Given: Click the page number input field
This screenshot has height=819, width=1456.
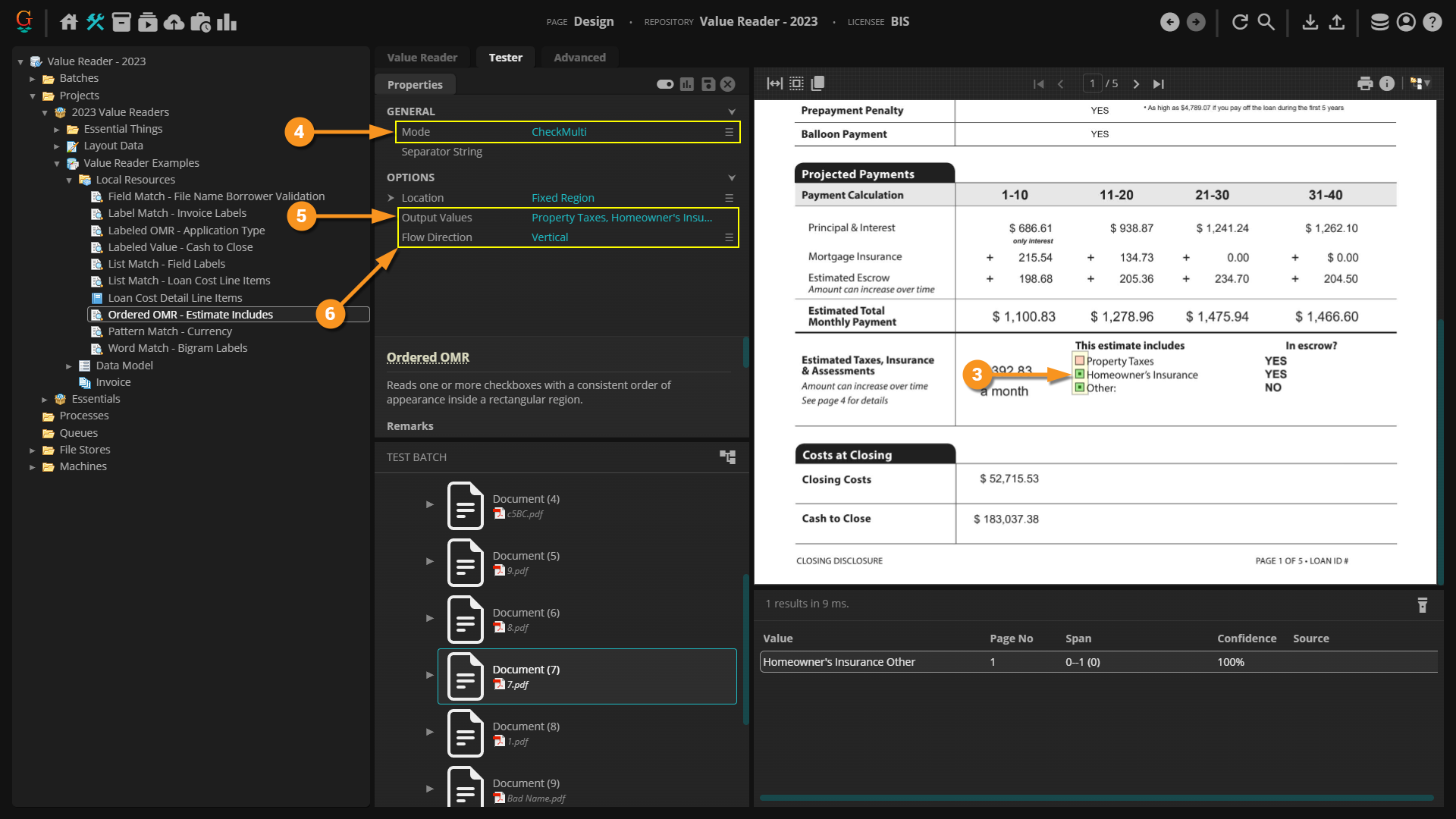Looking at the screenshot, I should (x=1092, y=83).
